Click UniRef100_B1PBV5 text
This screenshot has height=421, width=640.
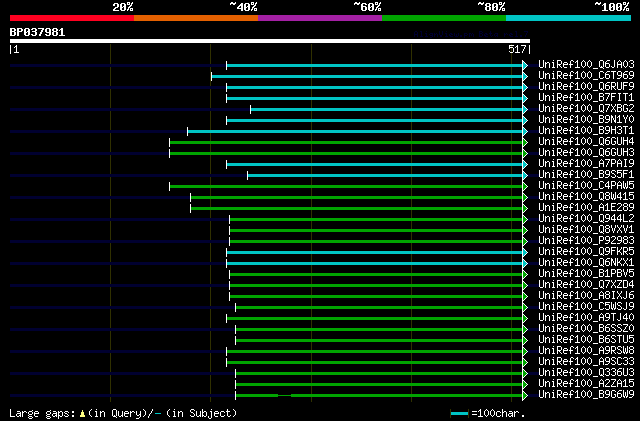click(x=586, y=274)
